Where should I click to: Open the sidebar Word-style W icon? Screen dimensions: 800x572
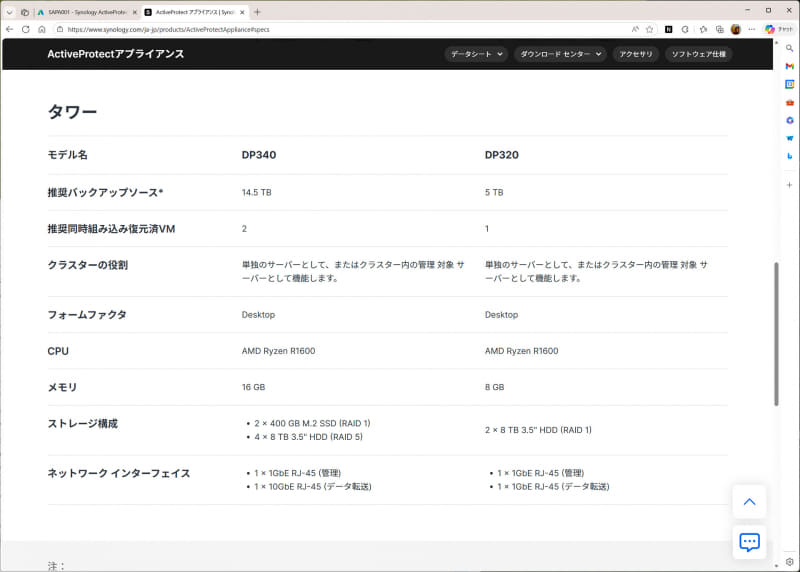coord(789,138)
